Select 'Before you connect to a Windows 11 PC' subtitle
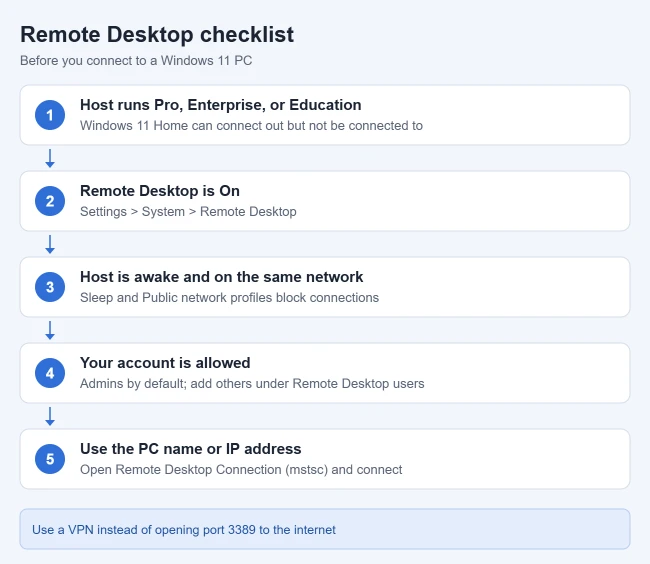Image resolution: width=650 pixels, height=564 pixels. coord(136,61)
